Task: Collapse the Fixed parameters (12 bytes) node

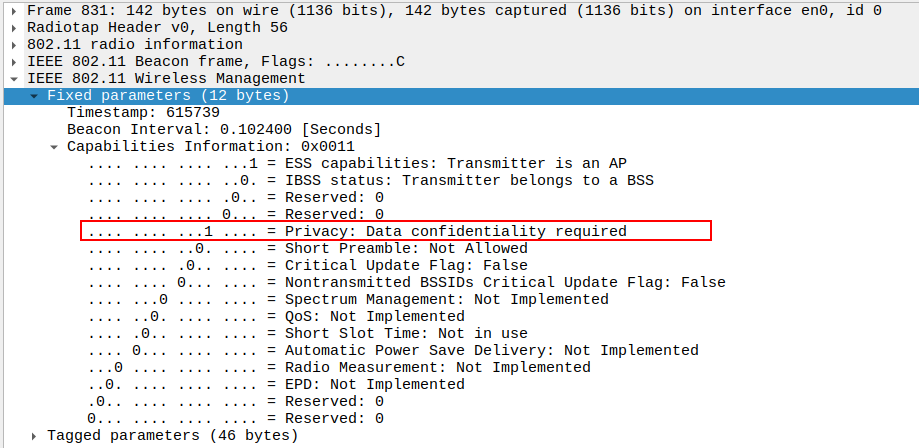Action: click(x=34, y=95)
